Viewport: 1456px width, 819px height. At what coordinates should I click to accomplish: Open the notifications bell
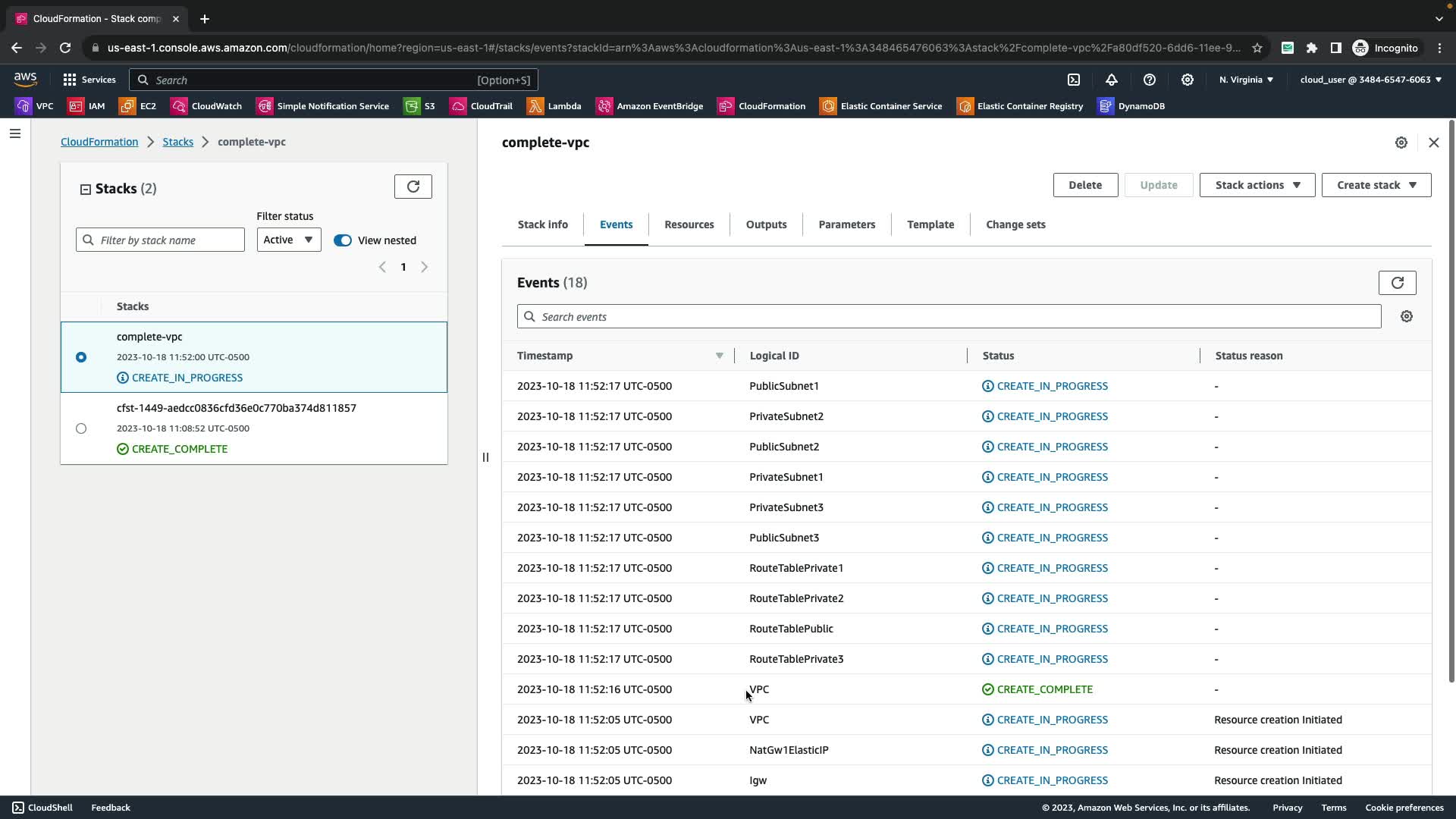1111,80
